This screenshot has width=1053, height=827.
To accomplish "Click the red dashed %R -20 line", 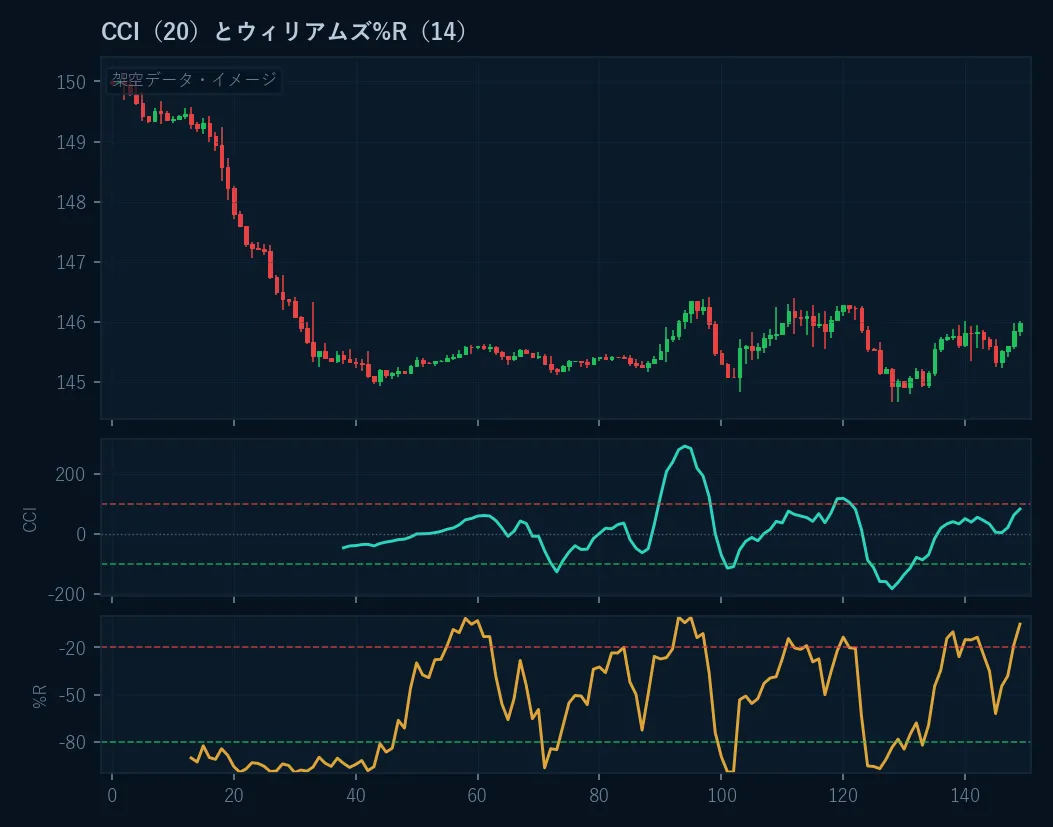I will tap(566, 648).
